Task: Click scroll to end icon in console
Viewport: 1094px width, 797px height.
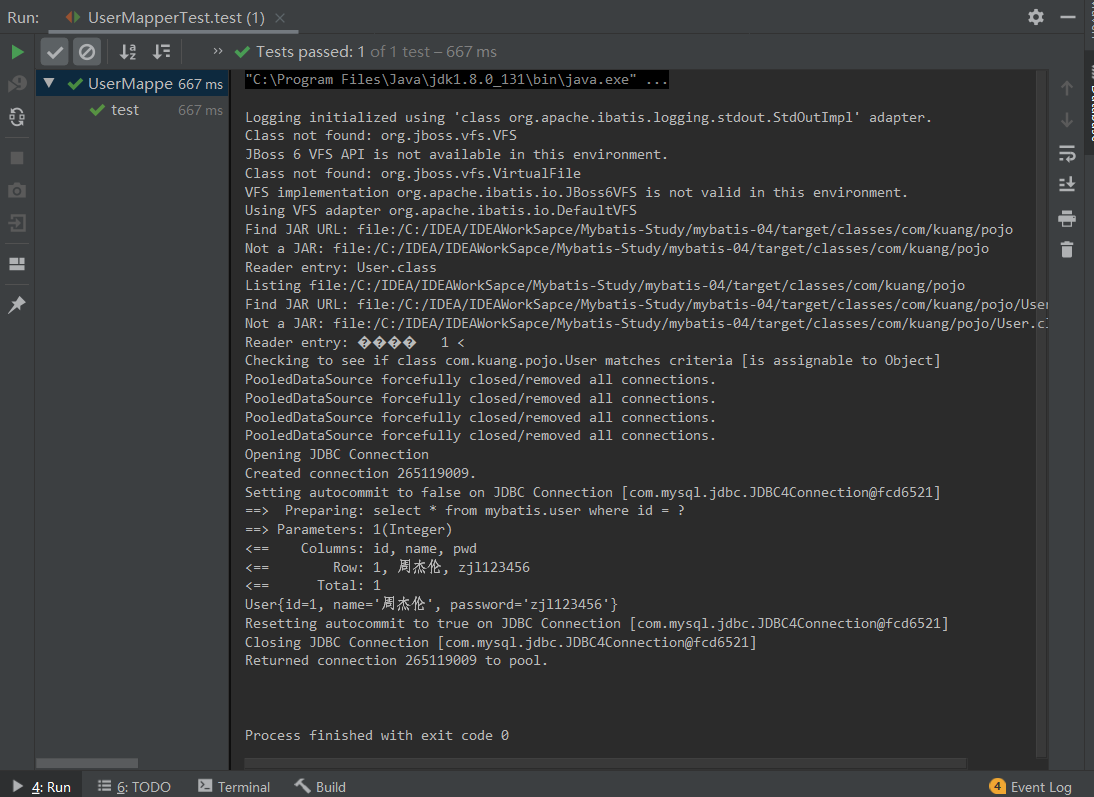Action: click(1067, 184)
